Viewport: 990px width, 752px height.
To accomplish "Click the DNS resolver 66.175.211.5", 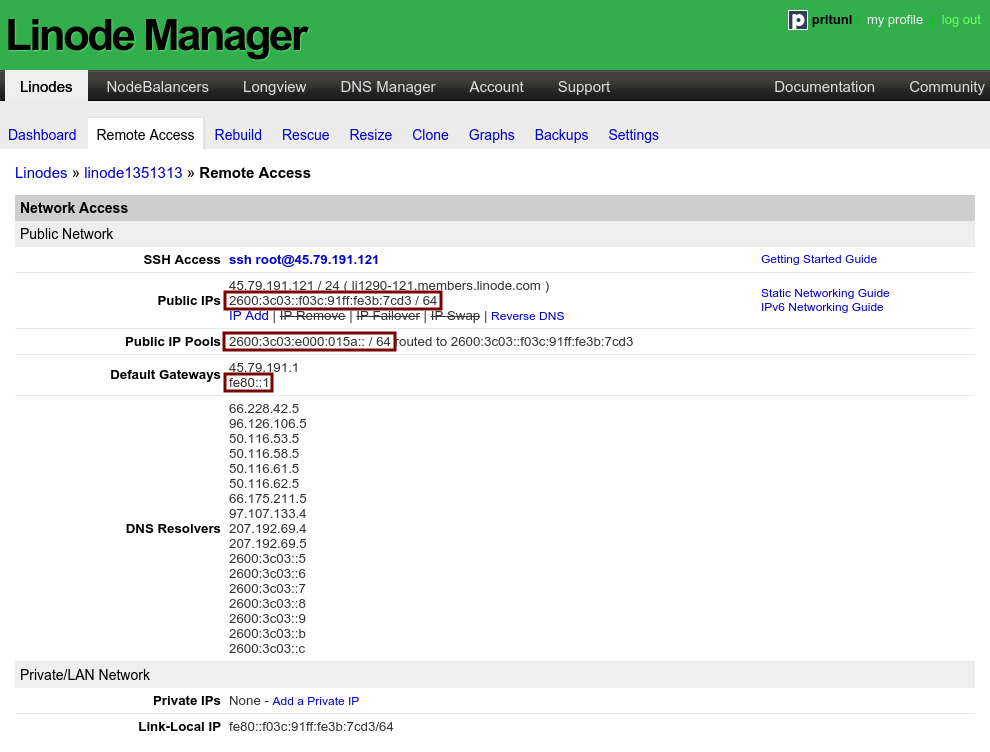I will pyautogui.click(x=268, y=499).
